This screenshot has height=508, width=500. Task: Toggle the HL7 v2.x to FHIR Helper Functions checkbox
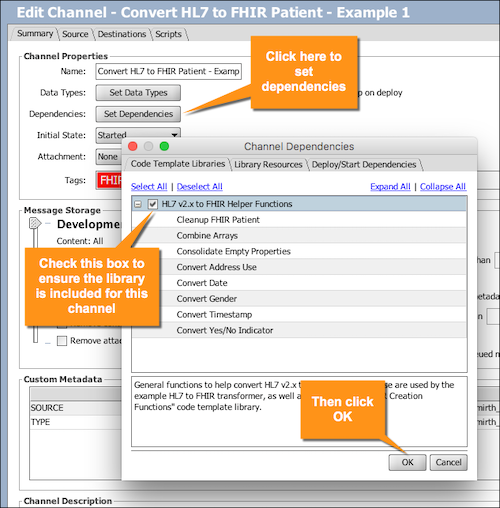152,204
